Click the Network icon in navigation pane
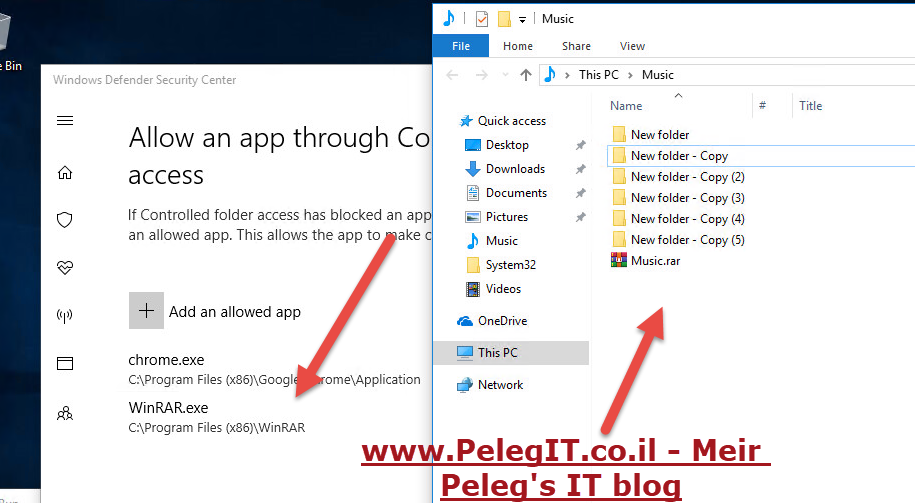915x503 pixels. [x=465, y=385]
